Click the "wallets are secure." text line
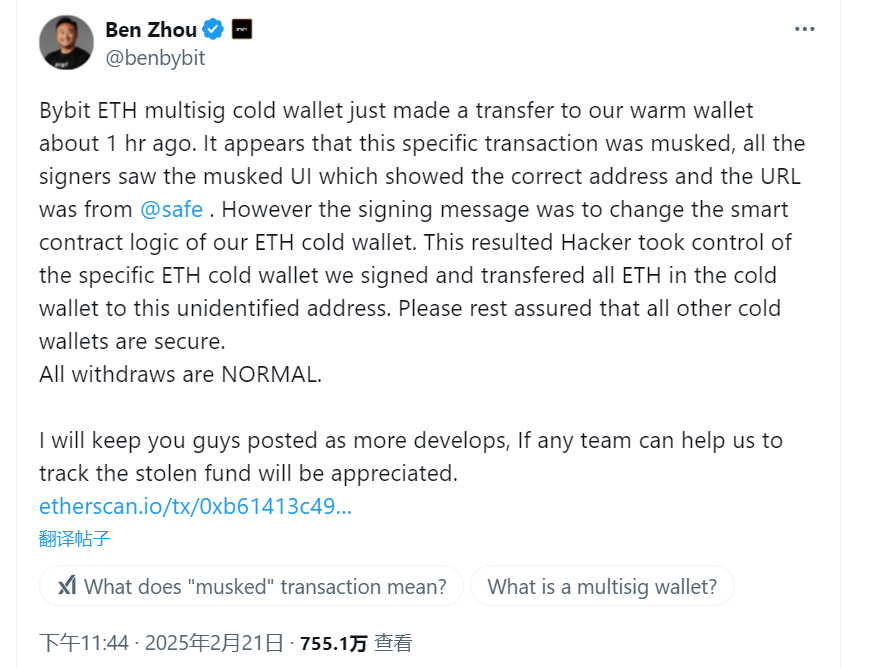This screenshot has width=869, height=668. tap(132, 342)
